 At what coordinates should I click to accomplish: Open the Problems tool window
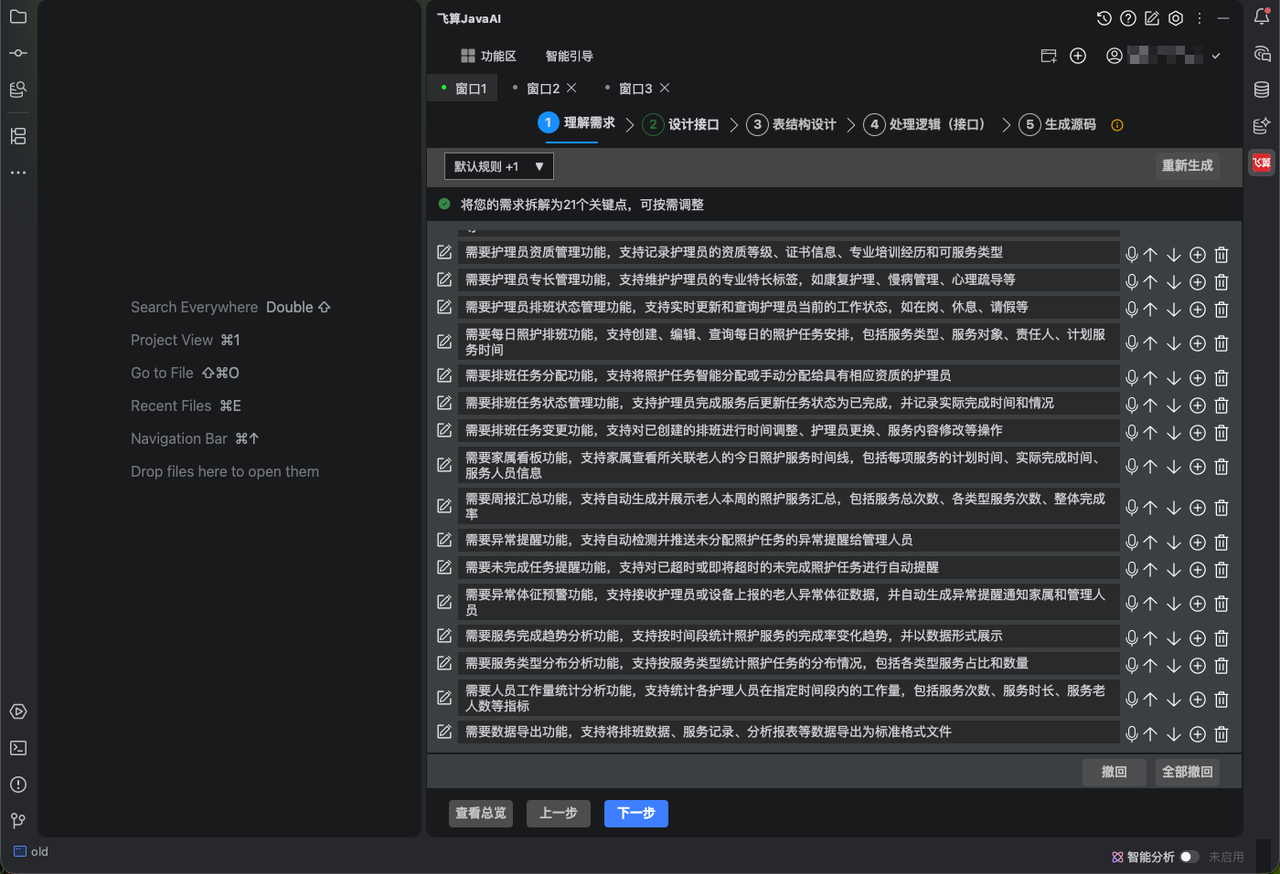[18, 784]
